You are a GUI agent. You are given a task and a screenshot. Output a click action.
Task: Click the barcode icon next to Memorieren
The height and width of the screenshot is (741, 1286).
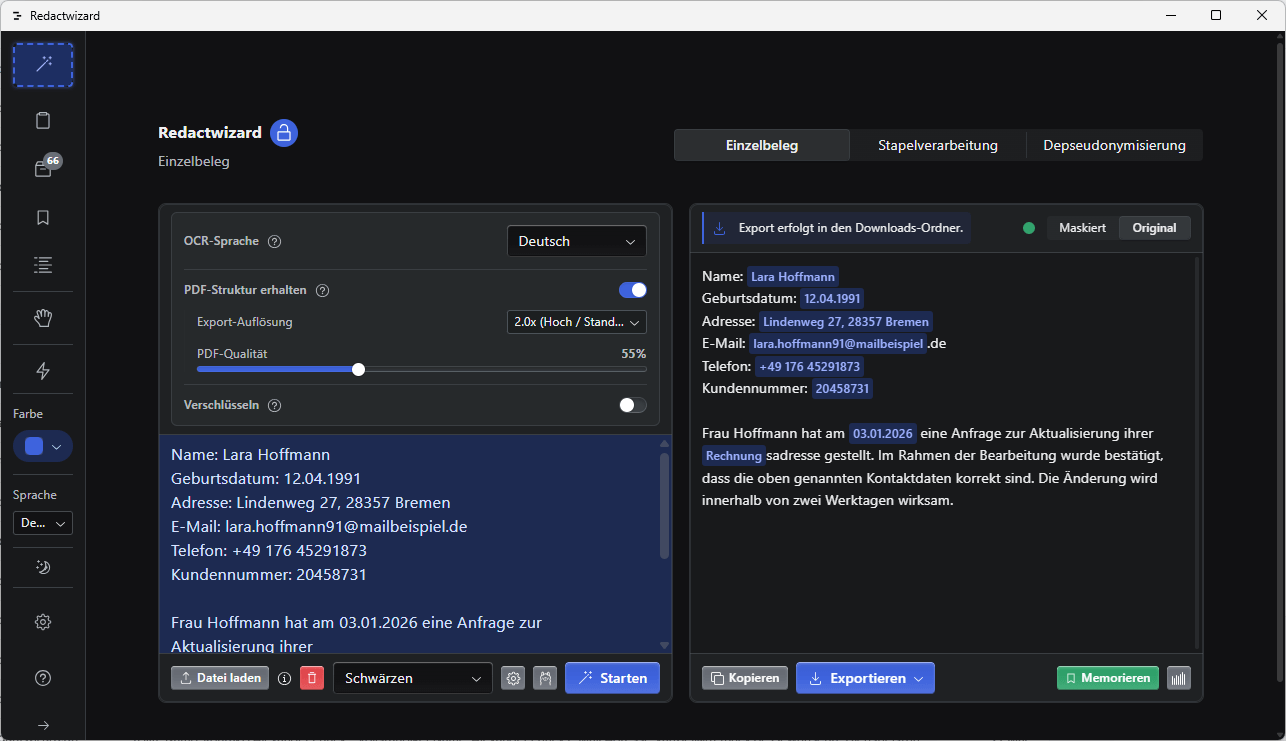click(x=1179, y=678)
